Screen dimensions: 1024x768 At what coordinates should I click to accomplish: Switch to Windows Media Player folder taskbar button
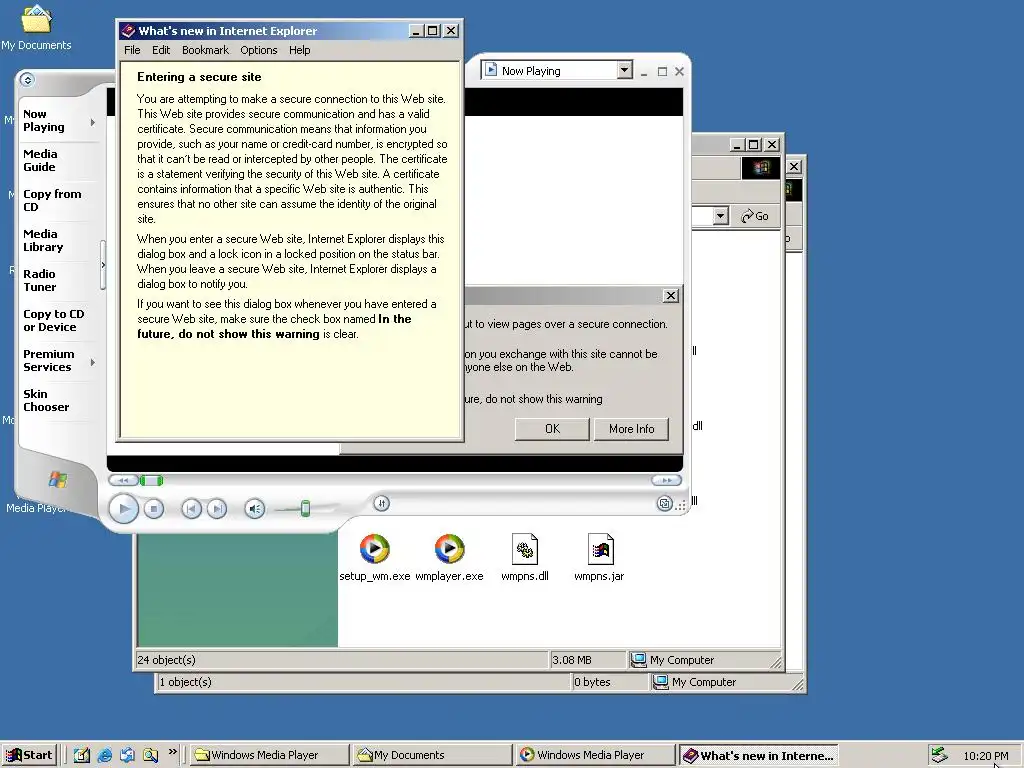point(269,756)
